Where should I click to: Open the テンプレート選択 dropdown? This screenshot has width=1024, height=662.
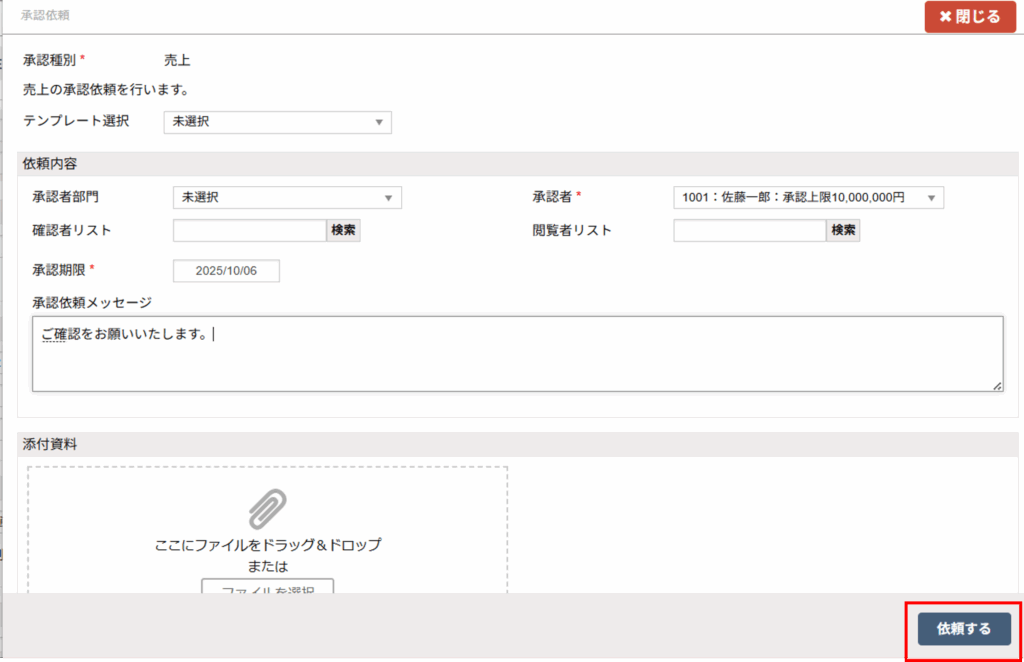pyautogui.click(x=277, y=122)
